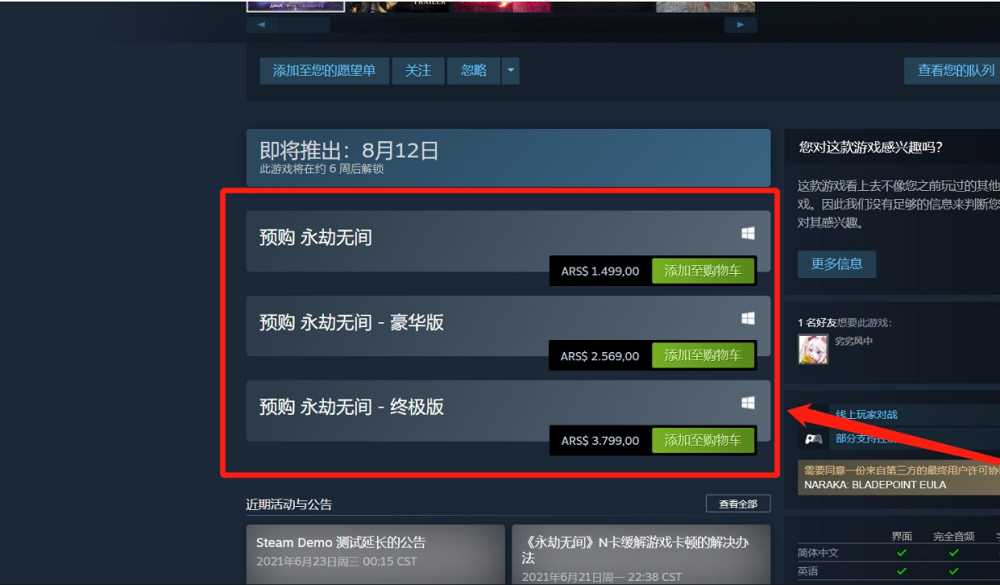This screenshot has height=585, width=1000.
Task: Open the 线上玩家对战 link
Action: click(866, 415)
